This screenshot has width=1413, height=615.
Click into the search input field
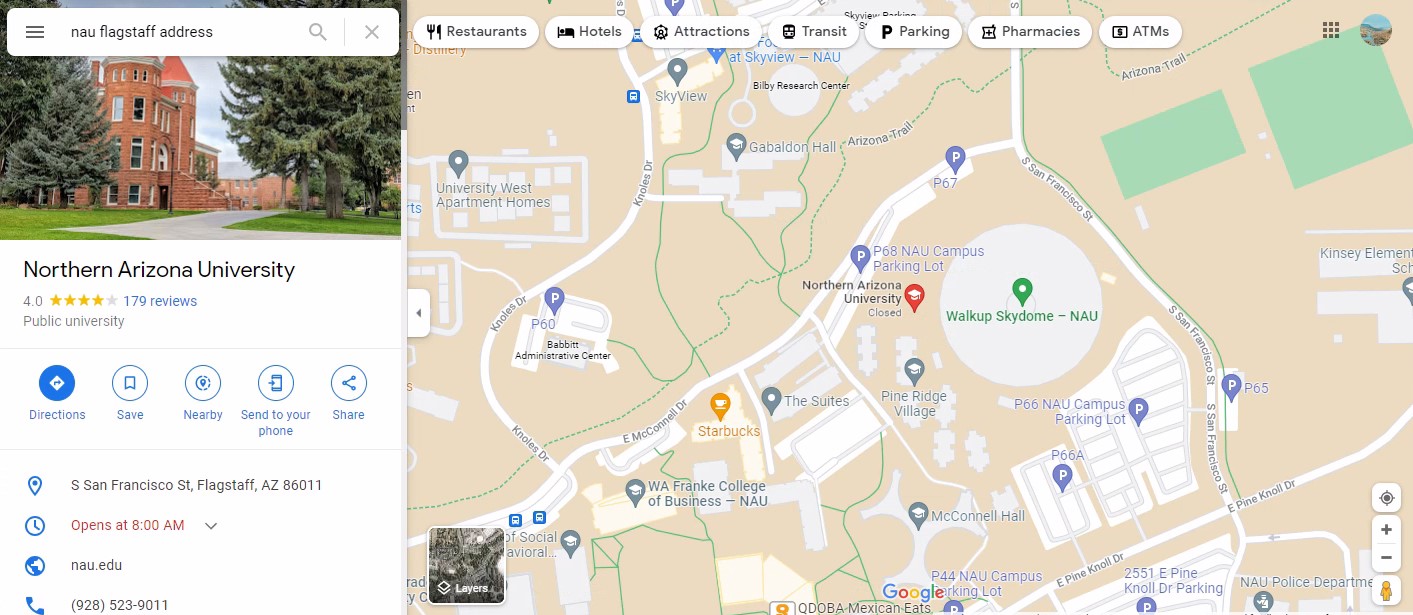[180, 32]
